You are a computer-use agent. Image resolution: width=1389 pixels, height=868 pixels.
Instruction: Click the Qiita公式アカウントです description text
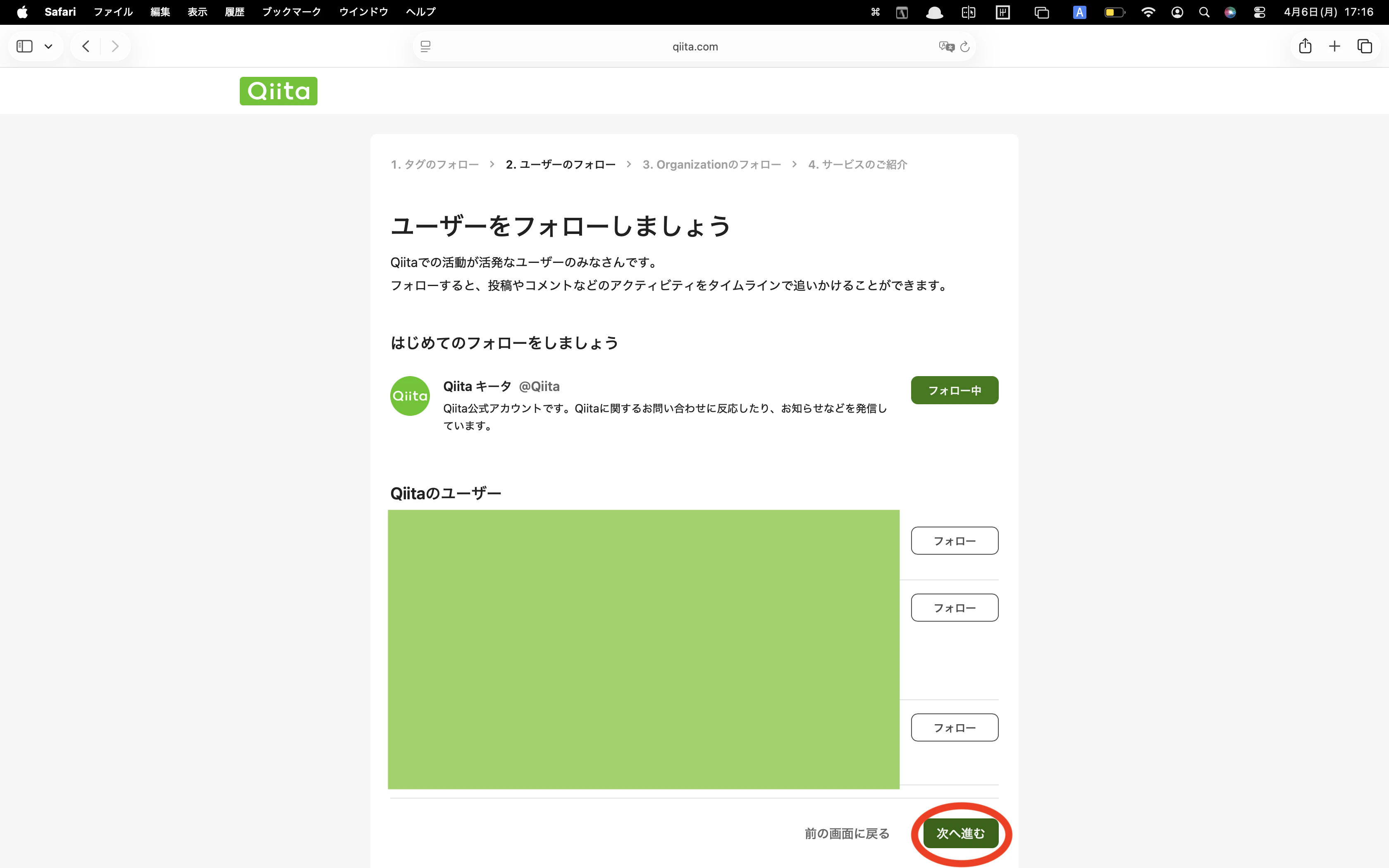pos(665,417)
